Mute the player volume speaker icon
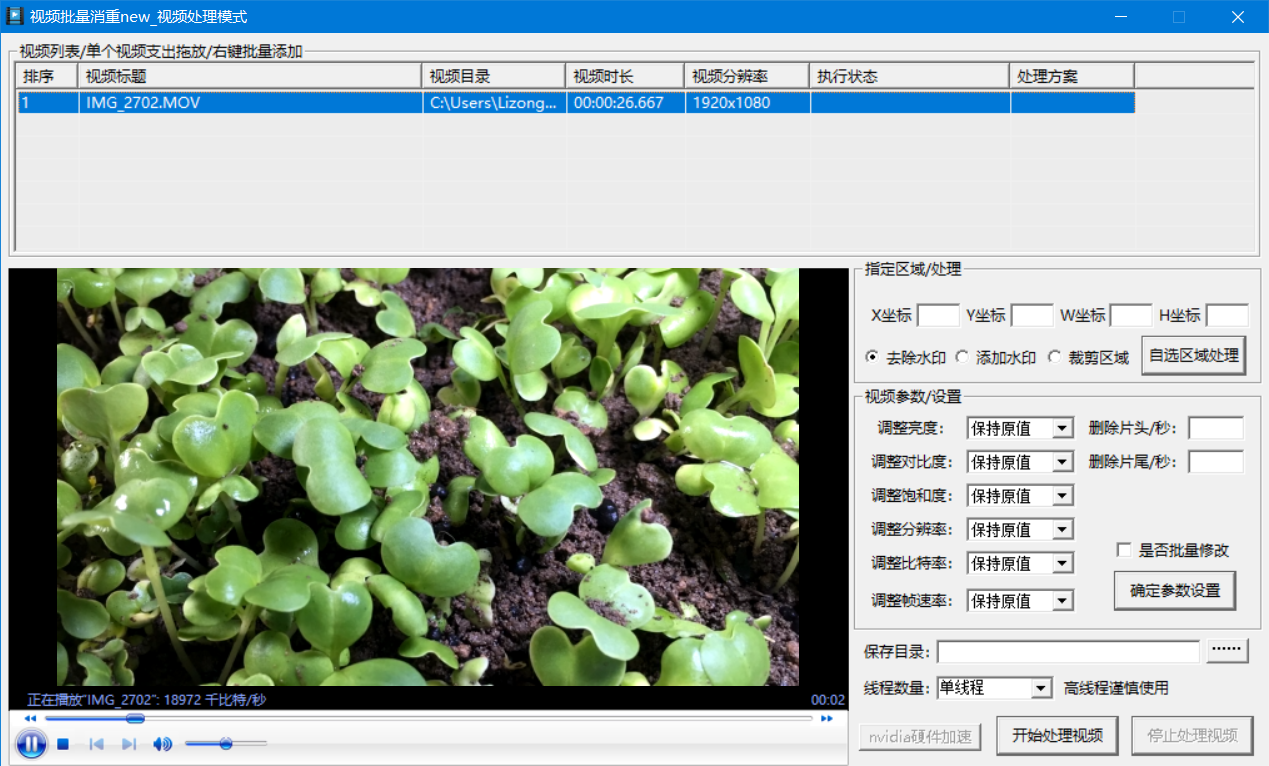The image size is (1269, 766). (x=162, y=744)
